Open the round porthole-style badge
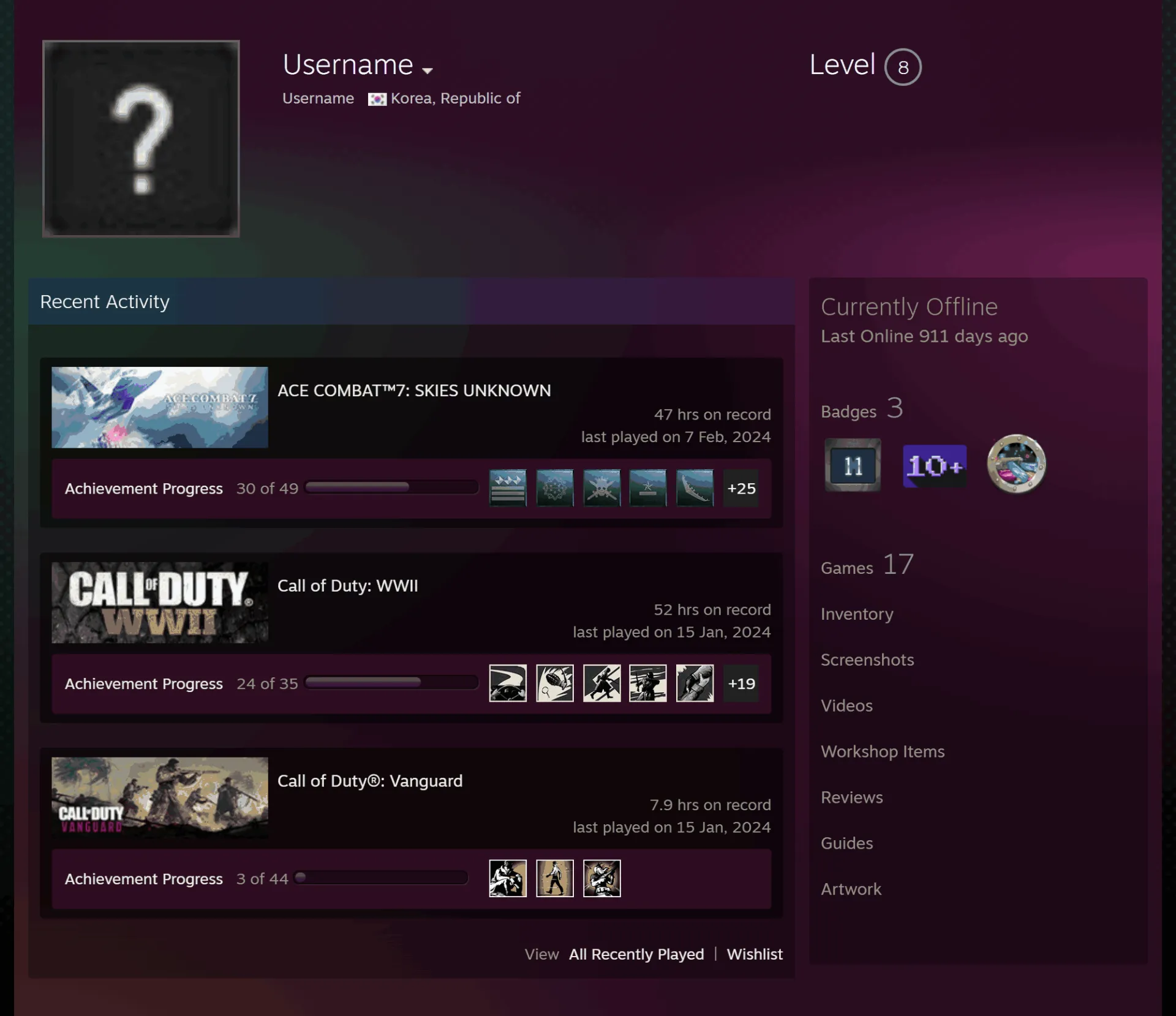The height and width of the screenshot is (1016, 1176). coord(1016,464)
